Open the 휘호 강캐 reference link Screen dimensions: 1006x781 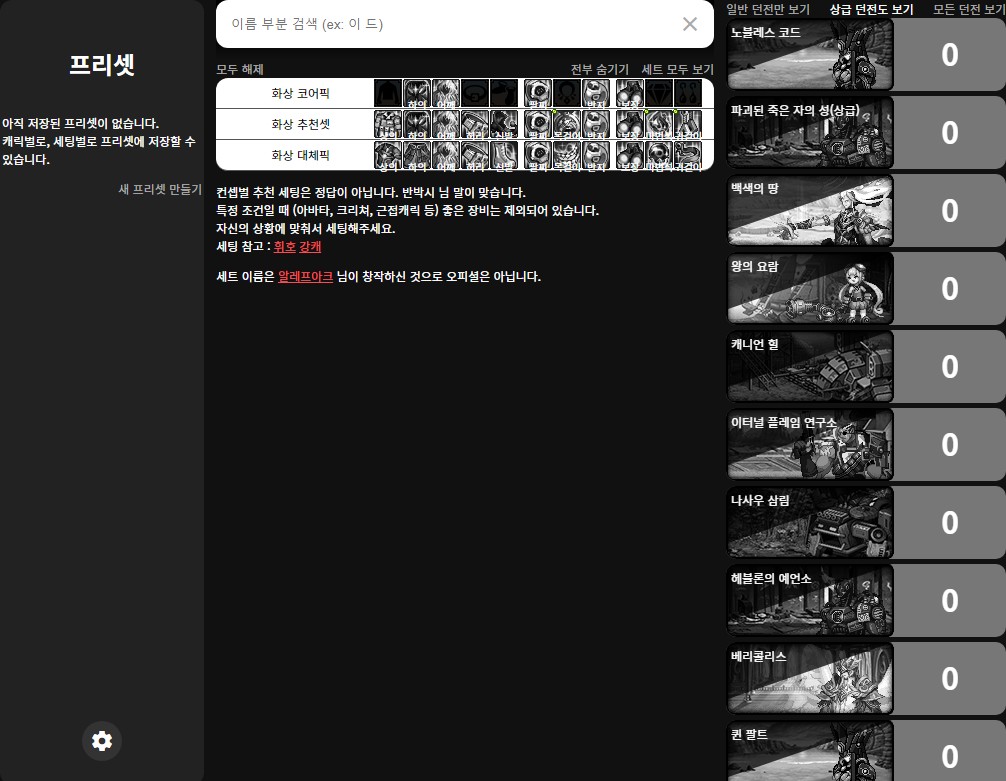click(x=297, y=246)
